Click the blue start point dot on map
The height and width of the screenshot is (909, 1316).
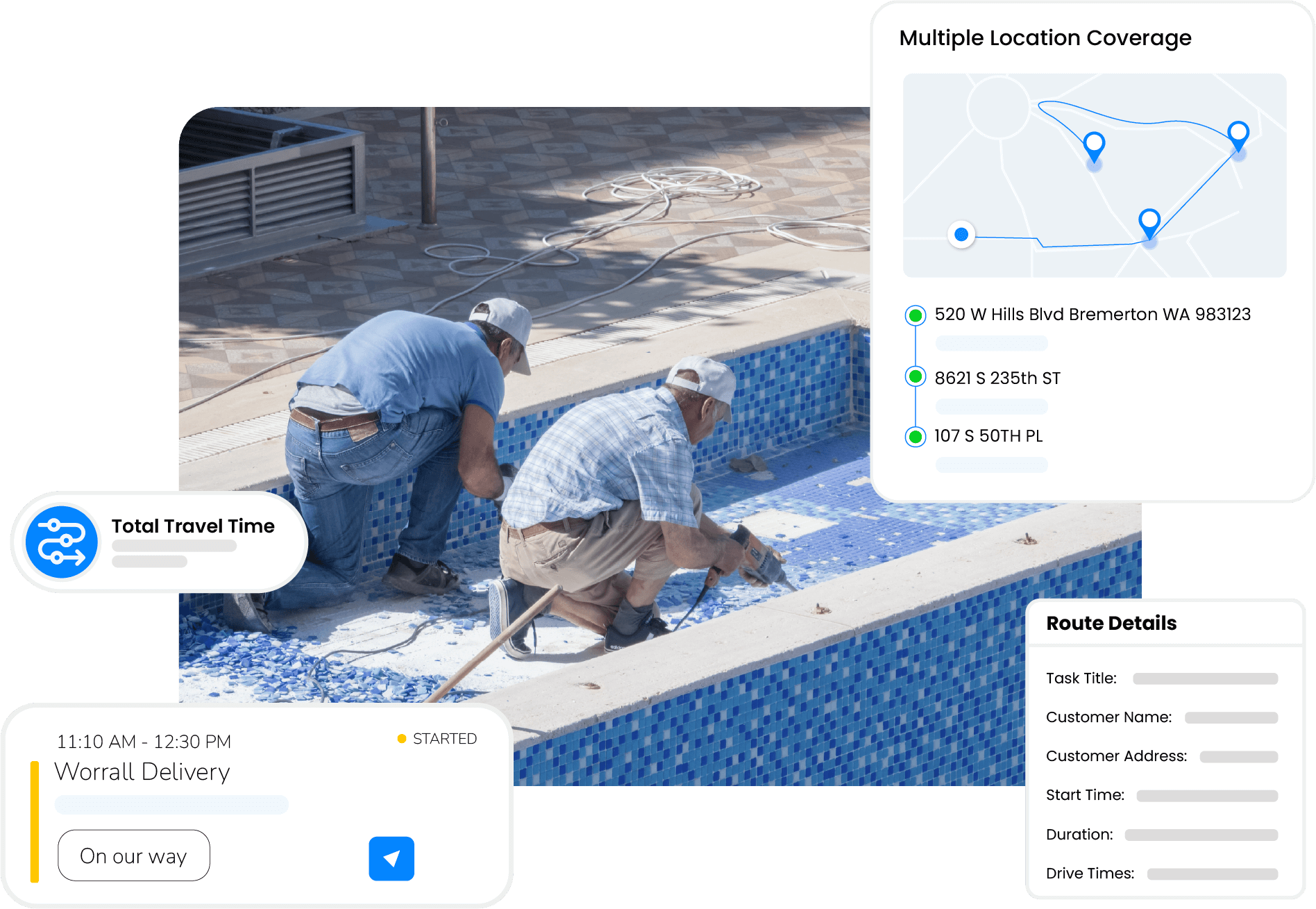(961, 235)
